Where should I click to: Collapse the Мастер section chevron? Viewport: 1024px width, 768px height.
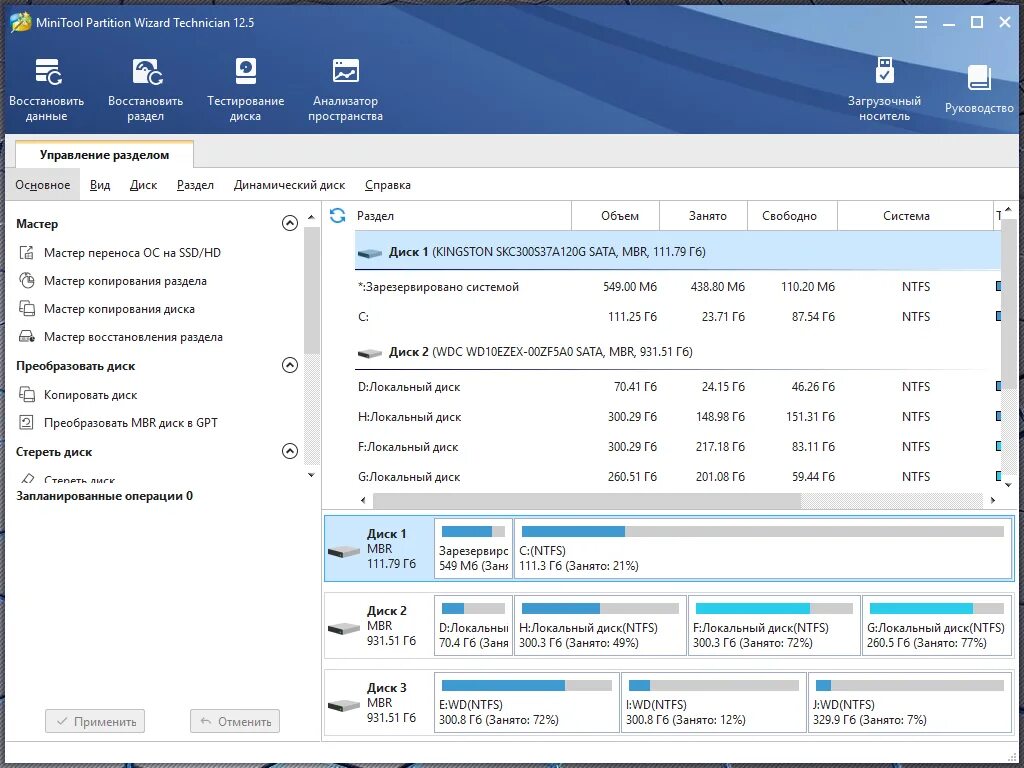tap(290, 223)
